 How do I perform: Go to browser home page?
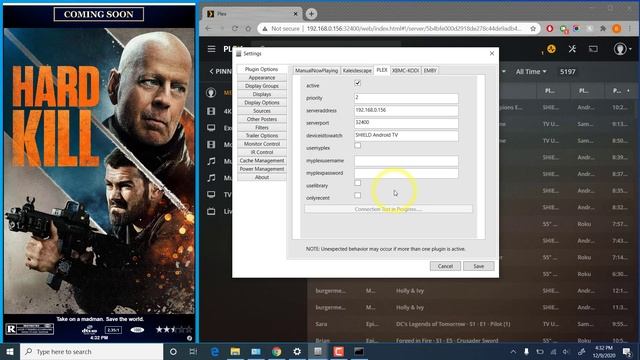(x=248, y=29)
